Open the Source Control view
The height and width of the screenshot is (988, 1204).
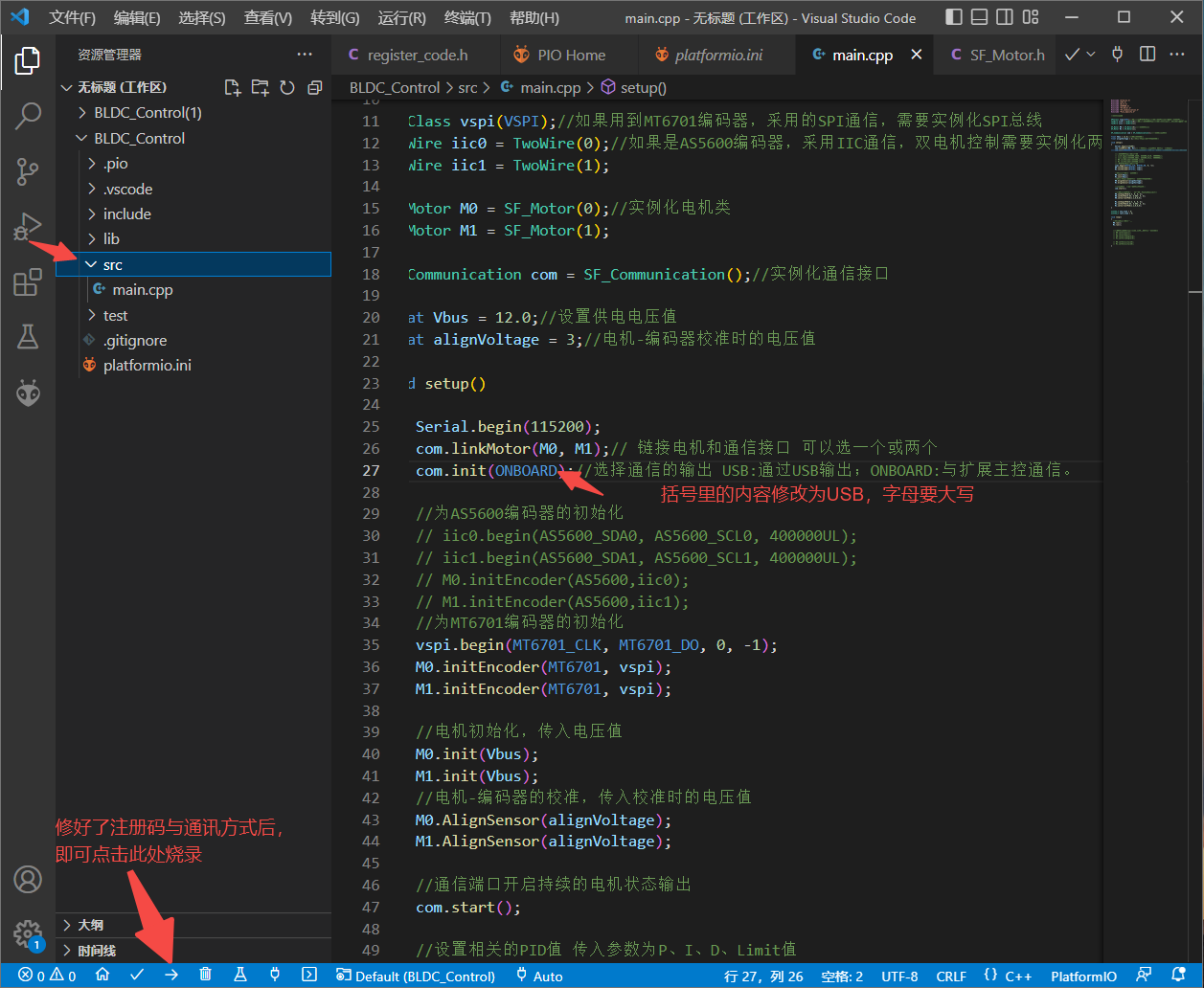pyautogui.click(x=28, y=171)
